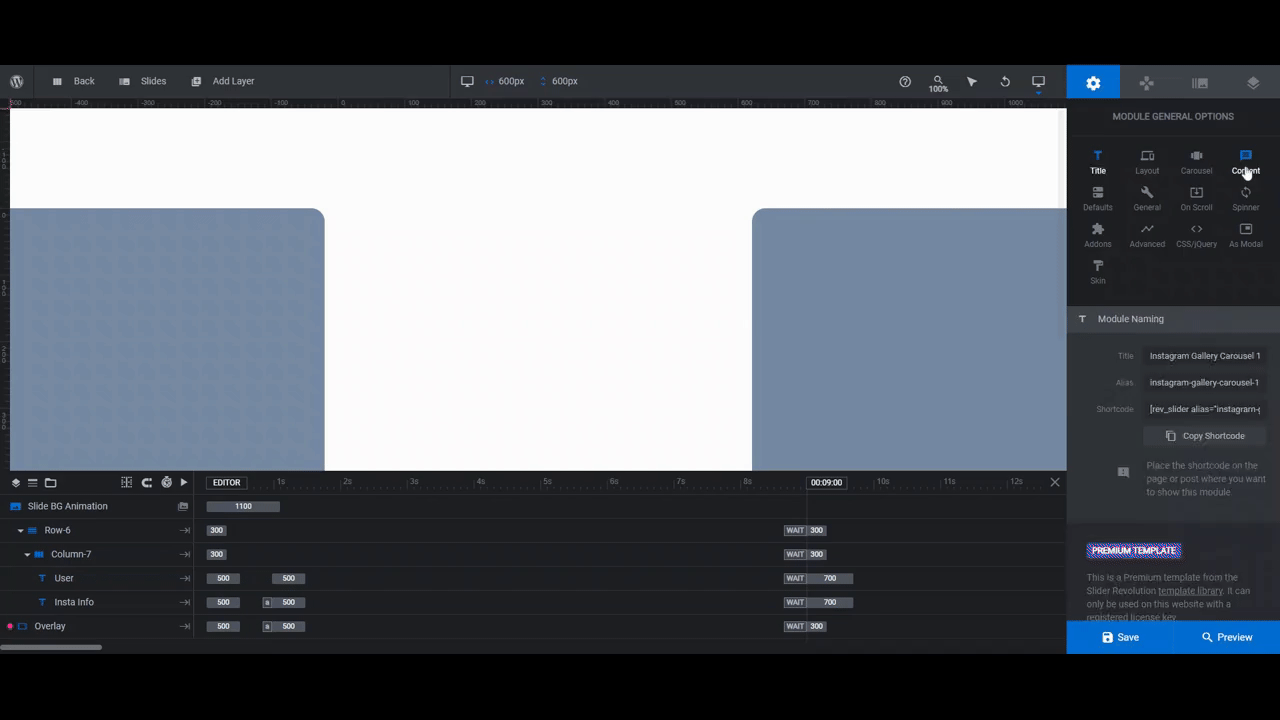Click the timeline layers stack icon

pyautogui.click(x=16, y=483)
